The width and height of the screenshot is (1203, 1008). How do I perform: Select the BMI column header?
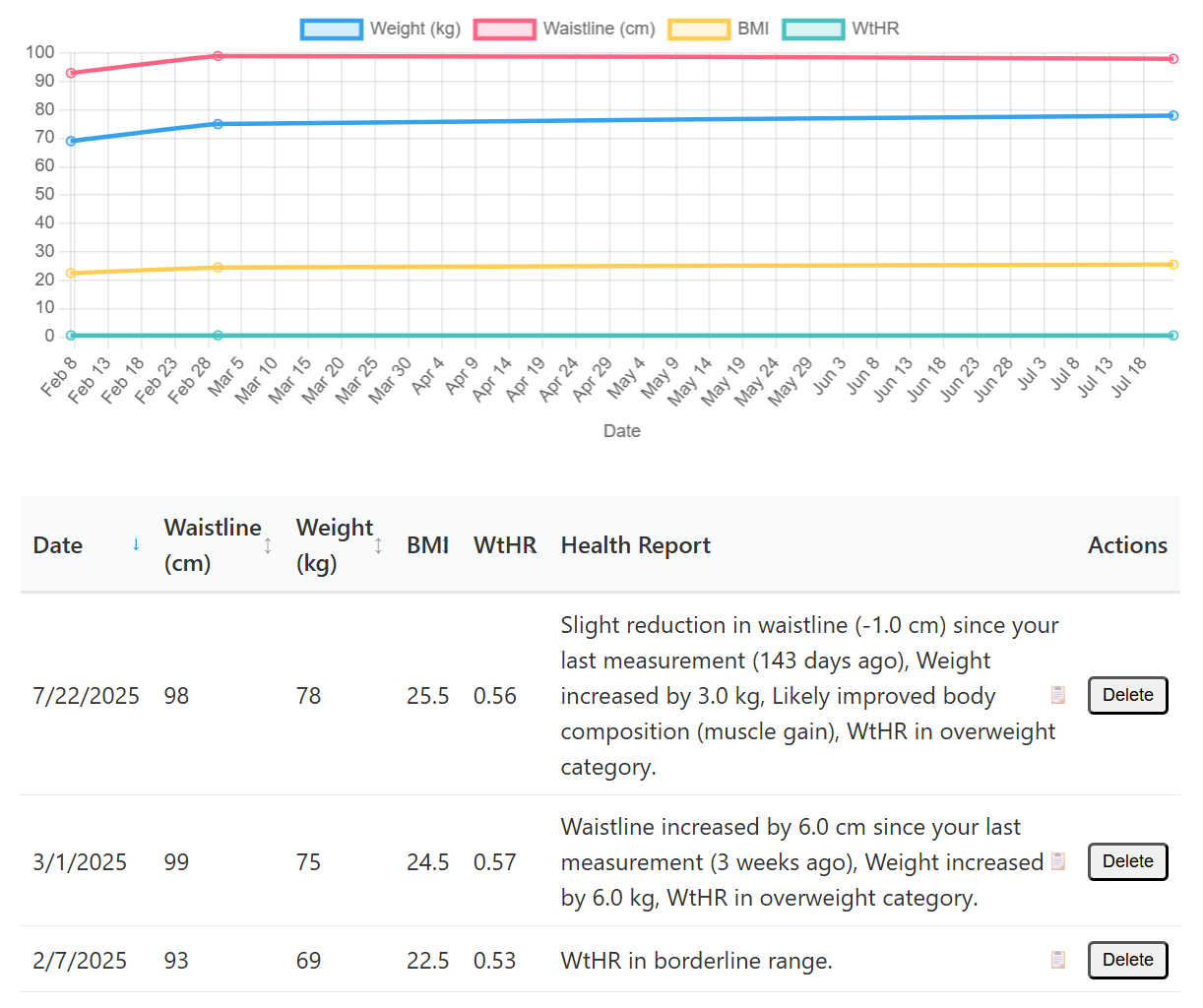coord(428,544)
